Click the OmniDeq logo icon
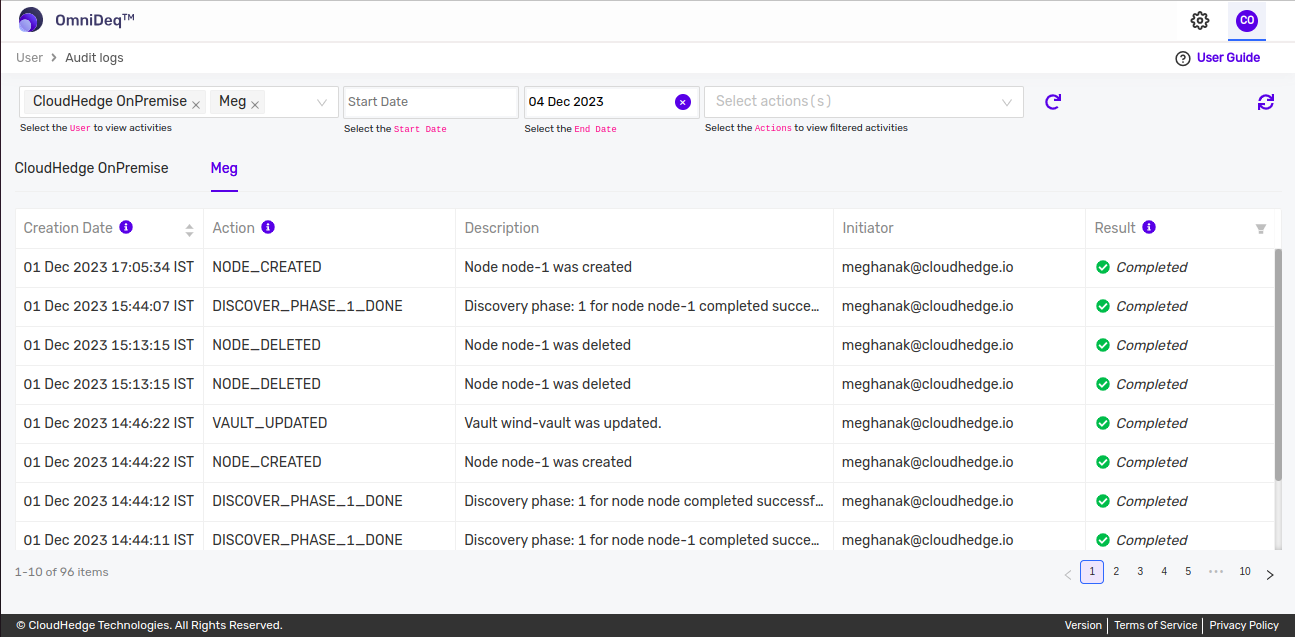 point(31,19)
